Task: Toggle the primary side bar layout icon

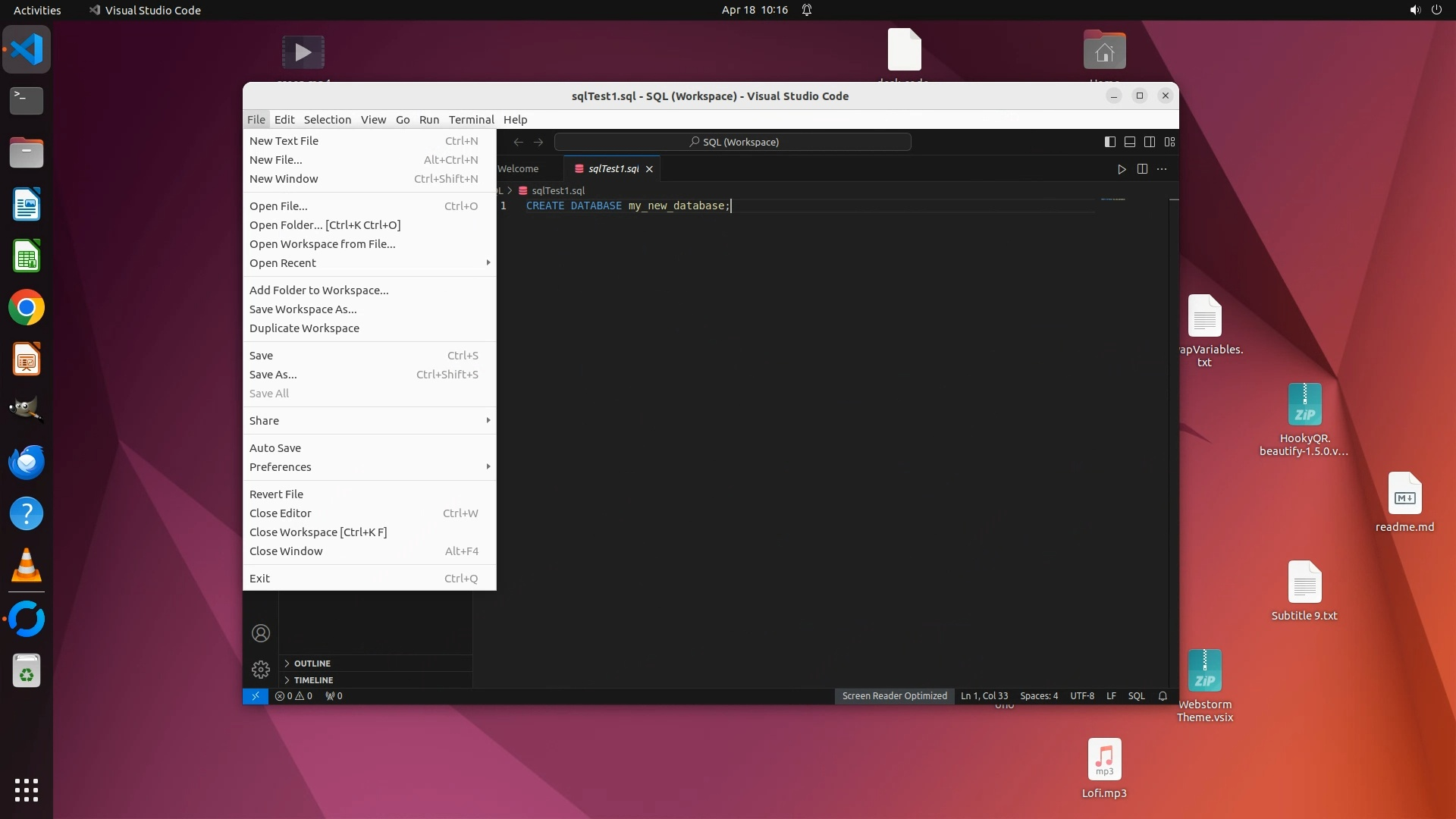Action: (x=1109, y=142)
